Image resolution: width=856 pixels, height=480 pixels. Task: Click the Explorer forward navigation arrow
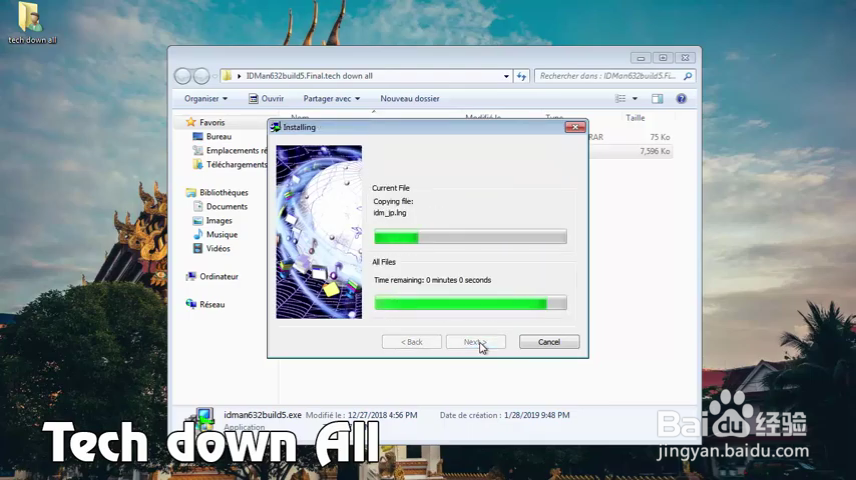pyautogui.click(x=201, y=76)
